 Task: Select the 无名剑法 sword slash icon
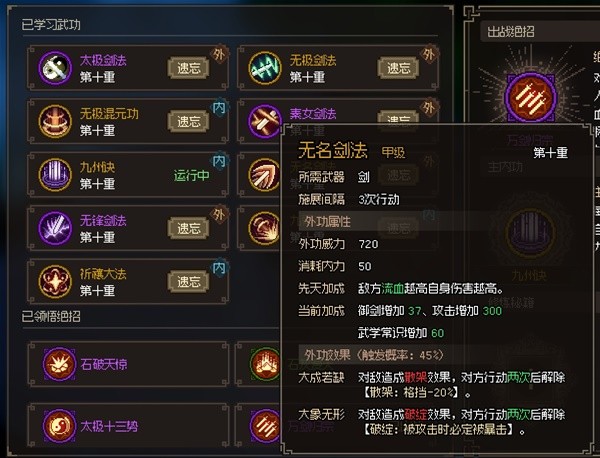click(x=264, y=175)
